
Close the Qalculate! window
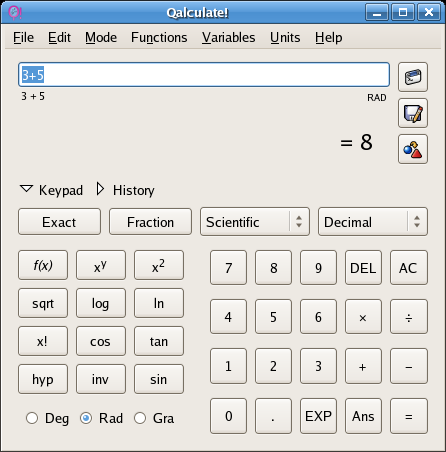tap(429, 12)
